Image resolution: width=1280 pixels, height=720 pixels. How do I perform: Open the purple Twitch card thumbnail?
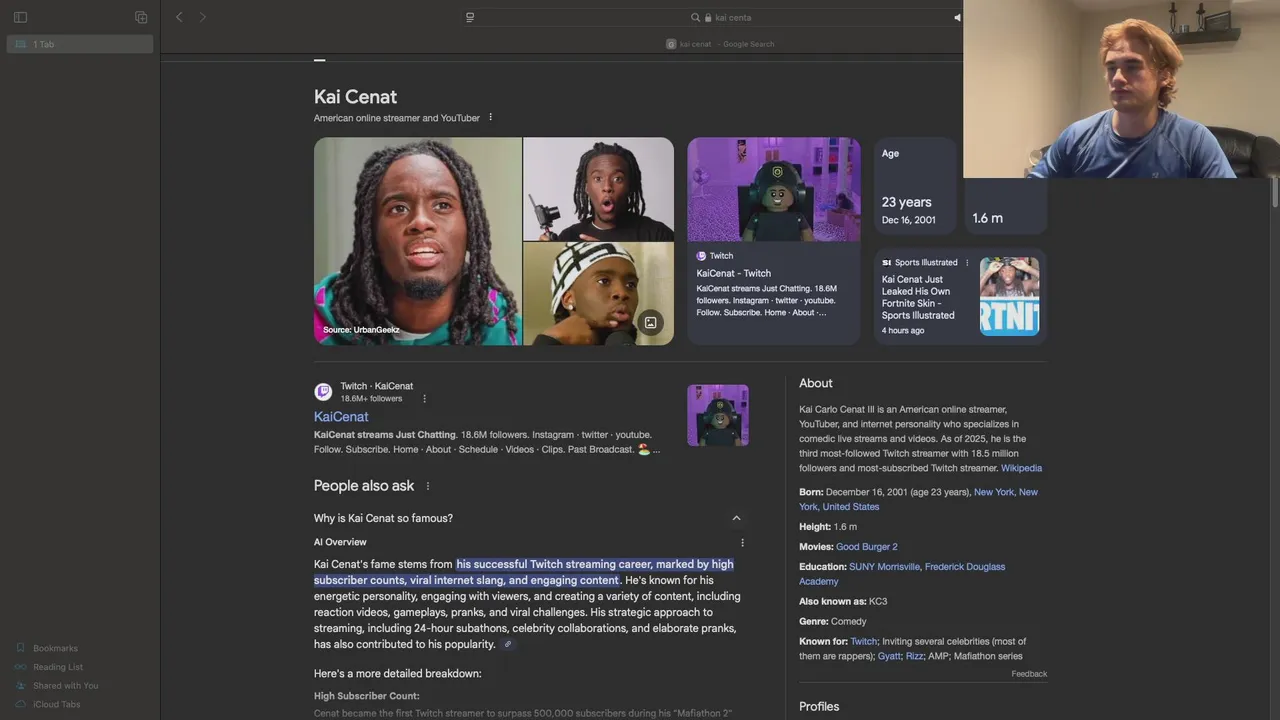pos(773,189)
